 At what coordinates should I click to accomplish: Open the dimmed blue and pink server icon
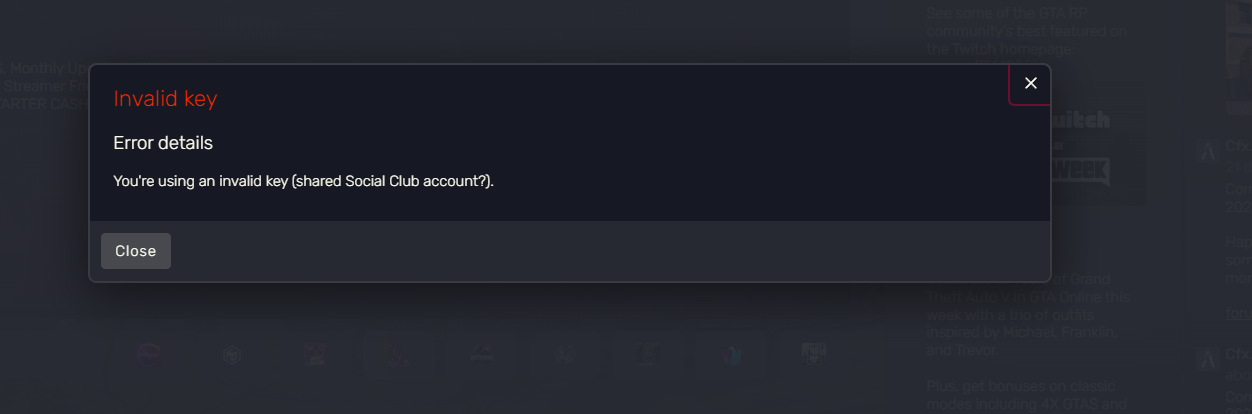pyautogui.click(x=731, y=354)
